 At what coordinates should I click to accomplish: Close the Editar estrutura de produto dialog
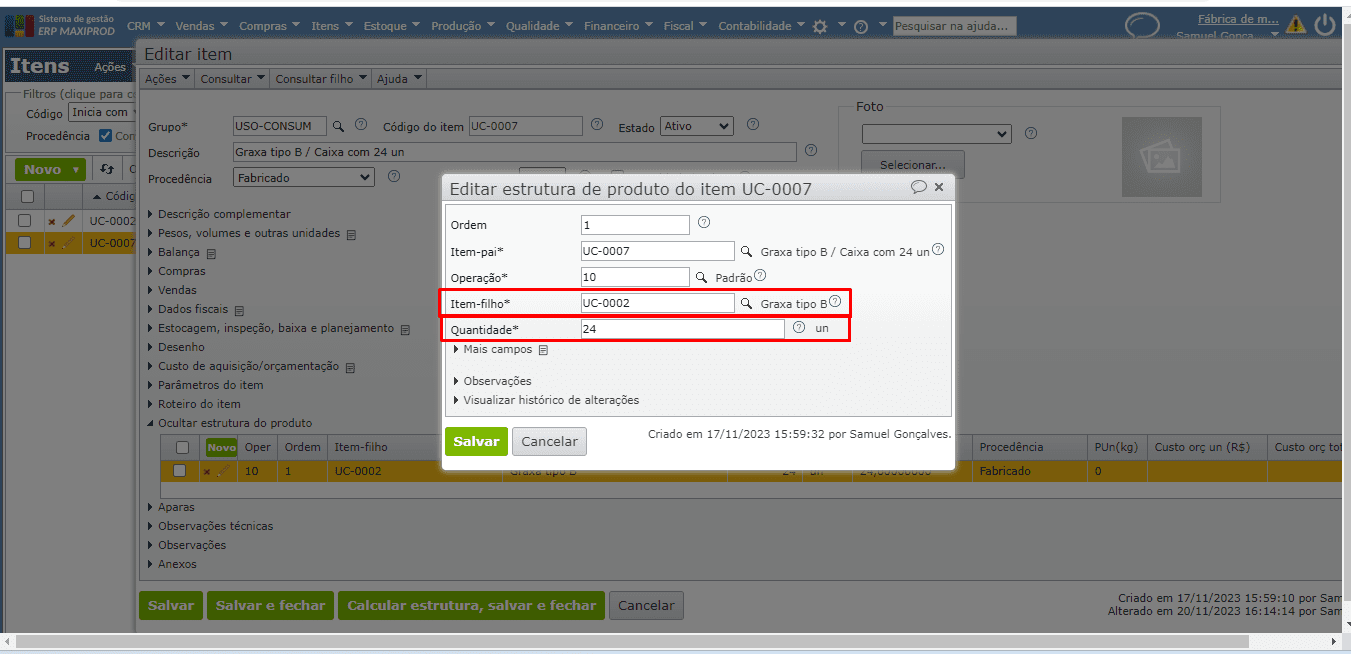pyautogui.click(x=938, y=187)
